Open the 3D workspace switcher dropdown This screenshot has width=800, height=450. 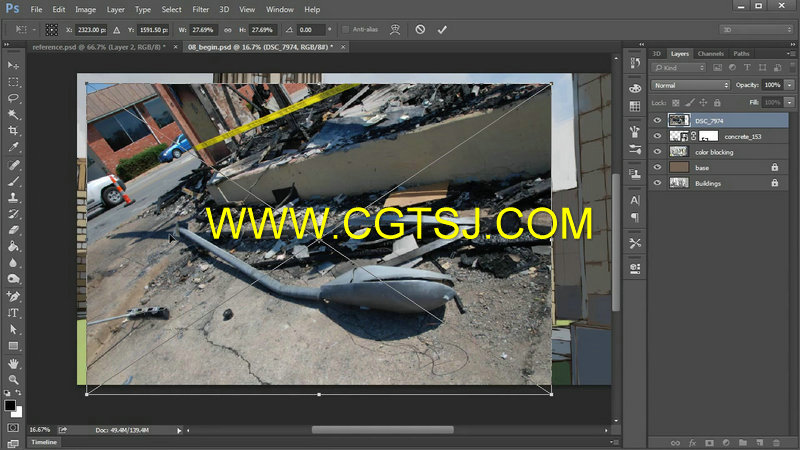(756, 30)
